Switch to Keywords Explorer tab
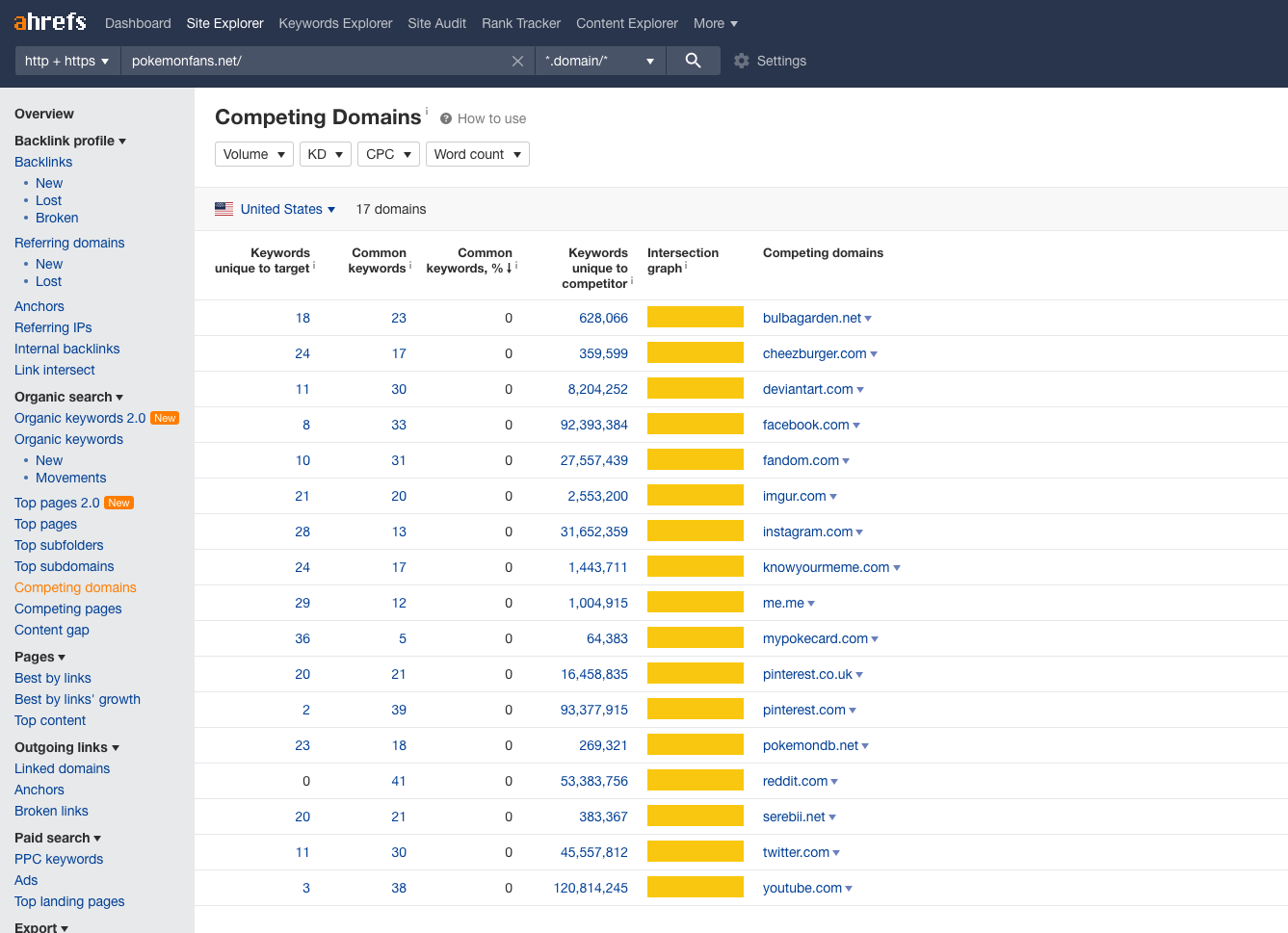Viewport: 1288px width, 933px height. (x=335, y=23)
